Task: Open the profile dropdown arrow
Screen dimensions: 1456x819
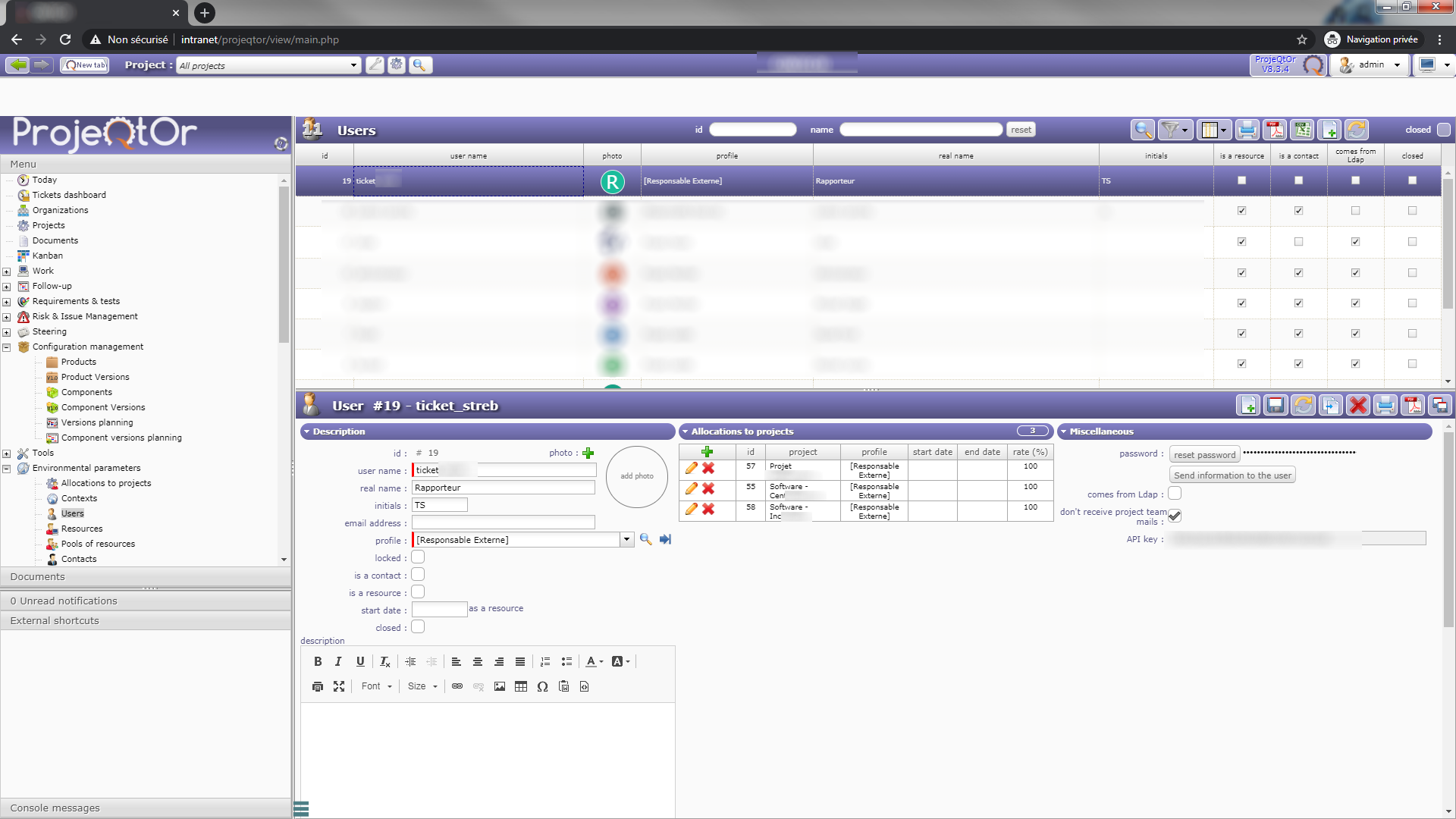Action: pyautogui.click(x=626, y=540)
